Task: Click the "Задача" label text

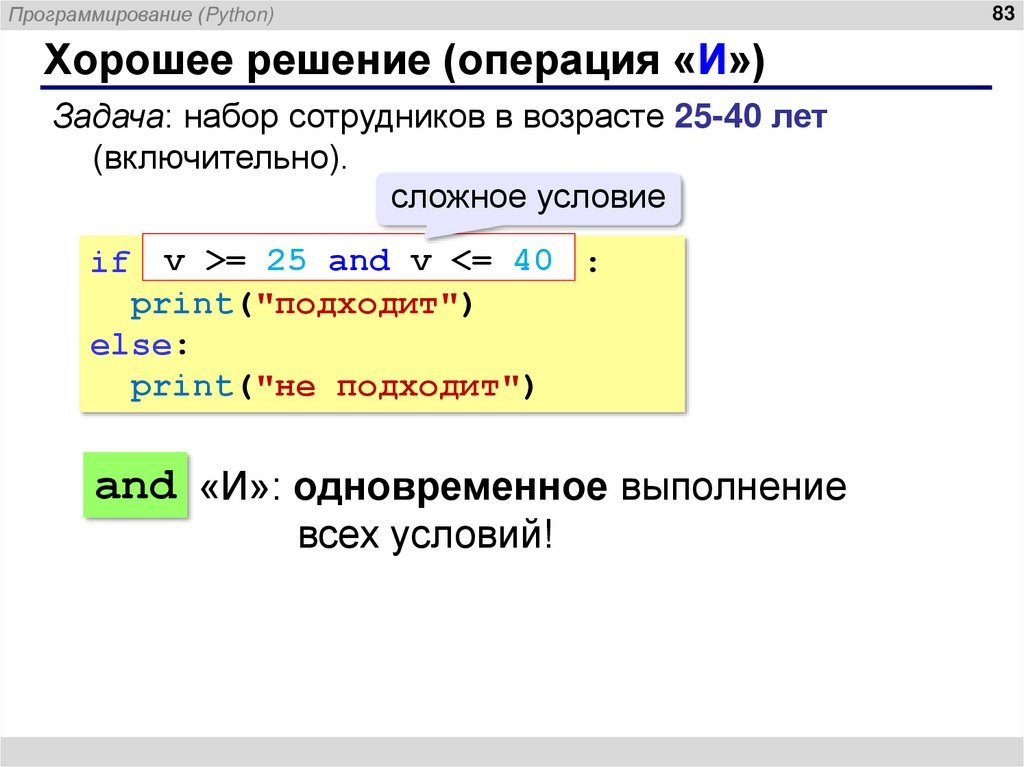Action: coord(103,117)
